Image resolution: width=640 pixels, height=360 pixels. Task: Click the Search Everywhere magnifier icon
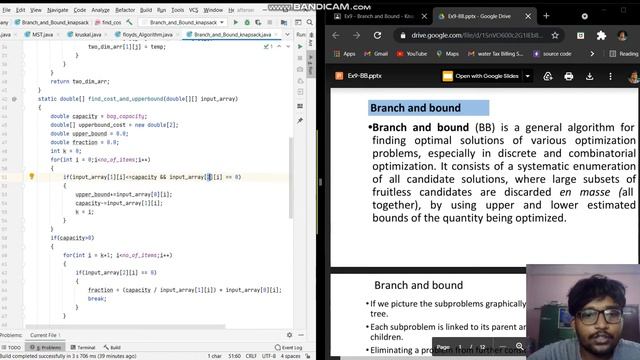[x=310, y=22]
